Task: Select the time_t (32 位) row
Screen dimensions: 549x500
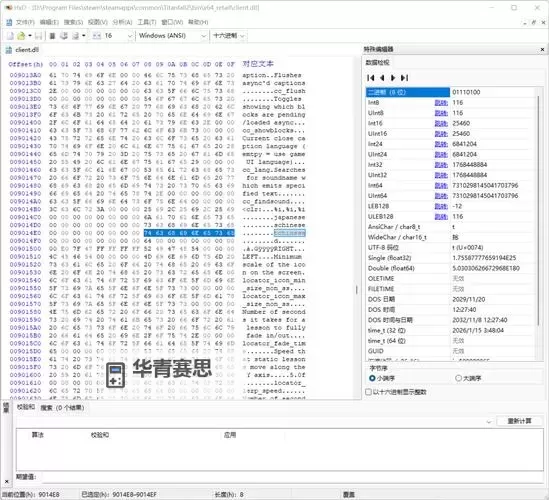Action: click(451, 331)
